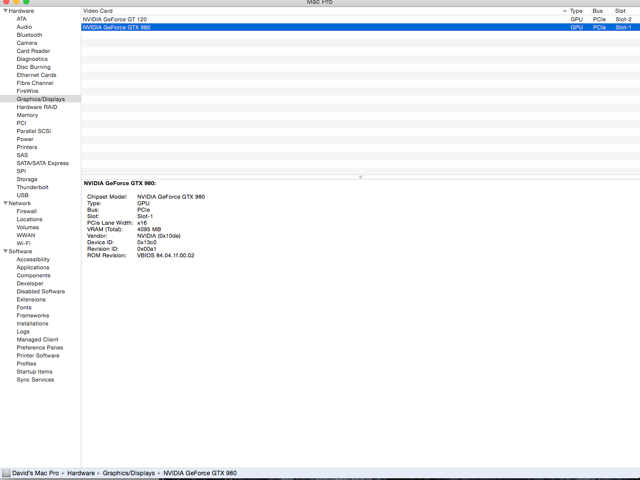Open Extensions software list
Viewport: 640px width, 480px height.
pyautogui.click(x=31, y=299)
